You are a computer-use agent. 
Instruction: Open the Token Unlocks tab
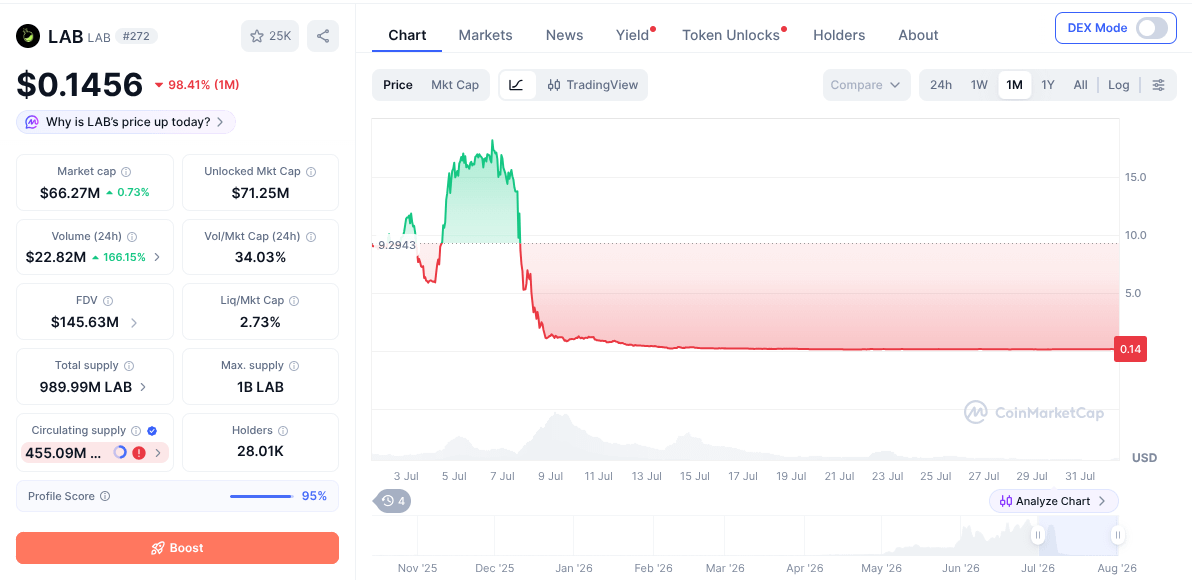pyautogui.click(x=731, y=35)
